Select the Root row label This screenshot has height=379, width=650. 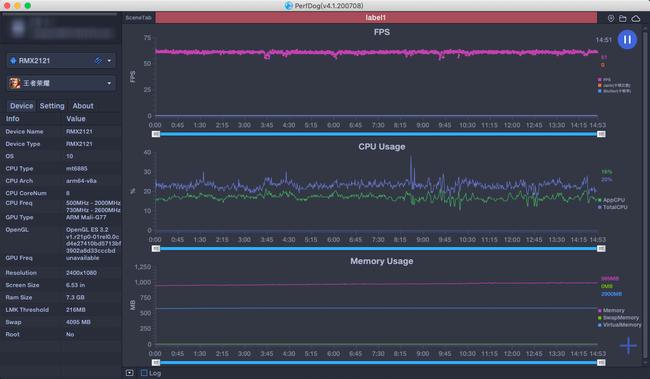(12, 334)
